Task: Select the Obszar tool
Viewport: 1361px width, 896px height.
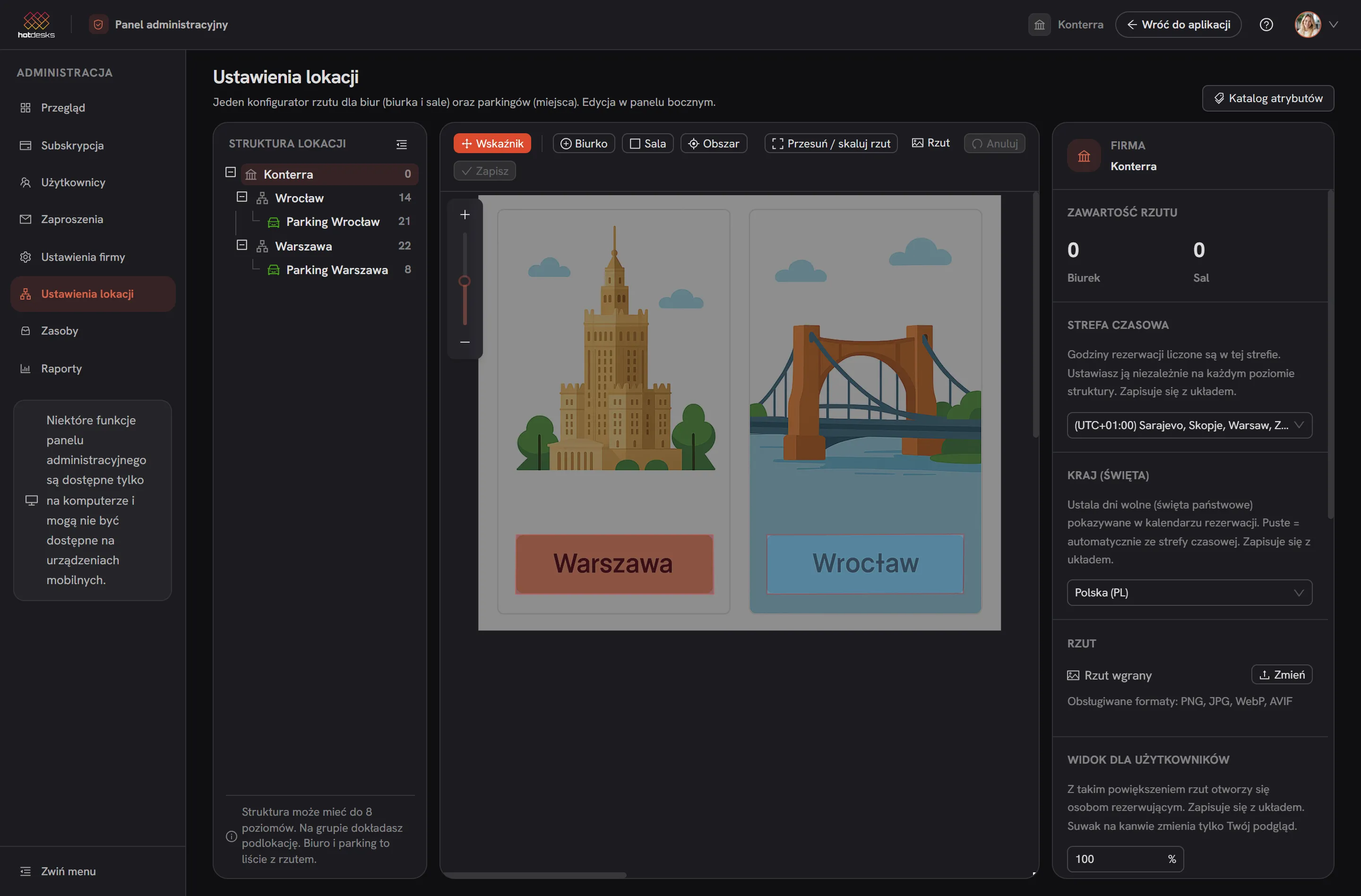Action: tap(713, 144)
